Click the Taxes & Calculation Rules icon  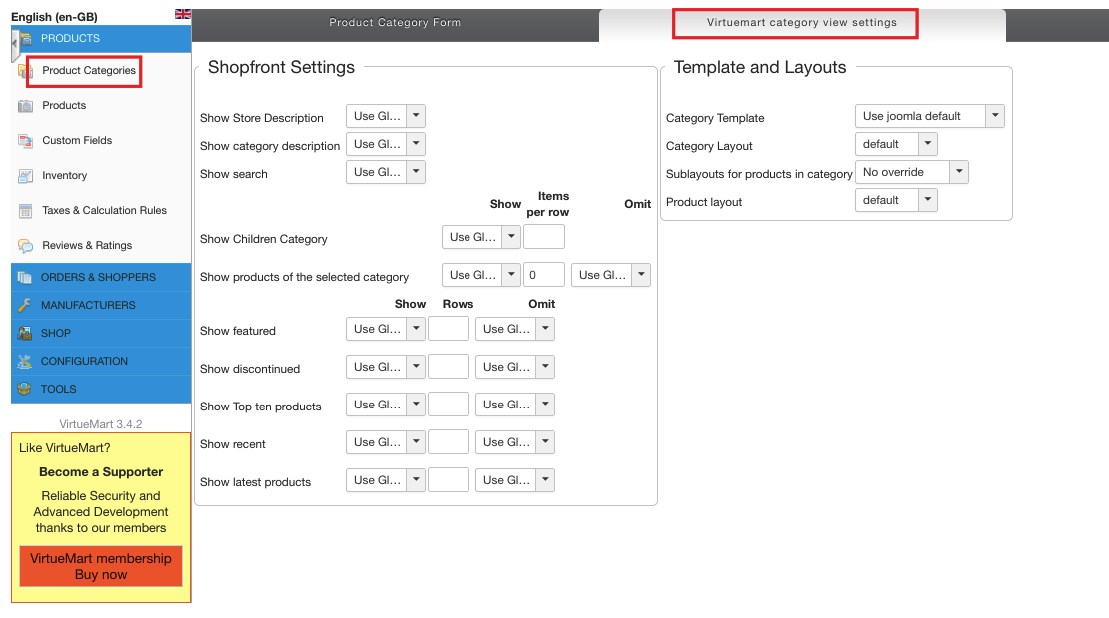pyautogui.click(x=25, y=211)
